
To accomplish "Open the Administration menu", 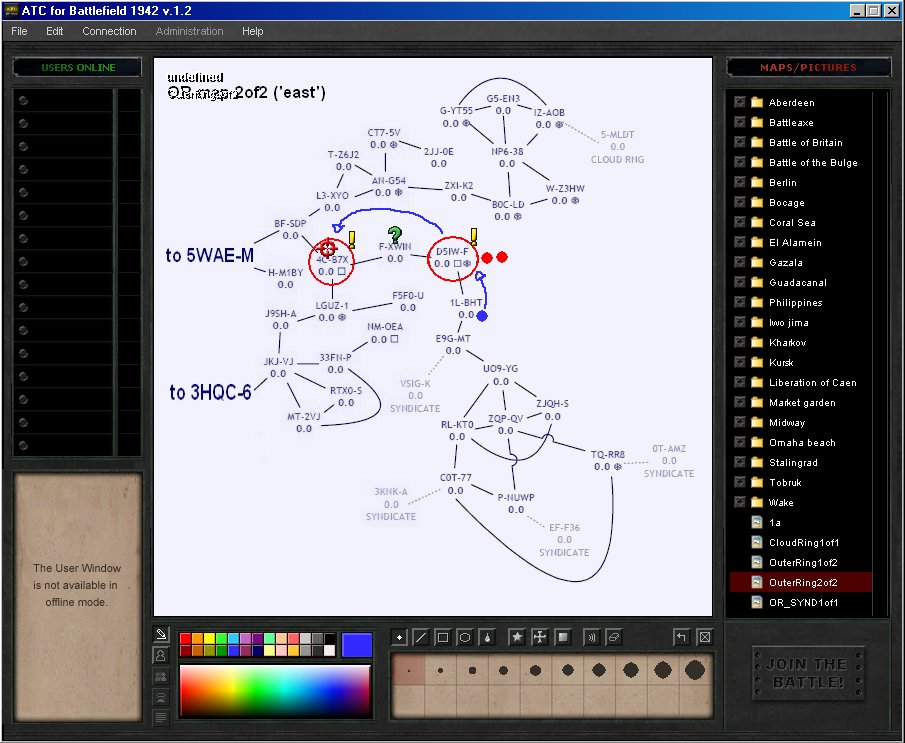I will 189,31.
